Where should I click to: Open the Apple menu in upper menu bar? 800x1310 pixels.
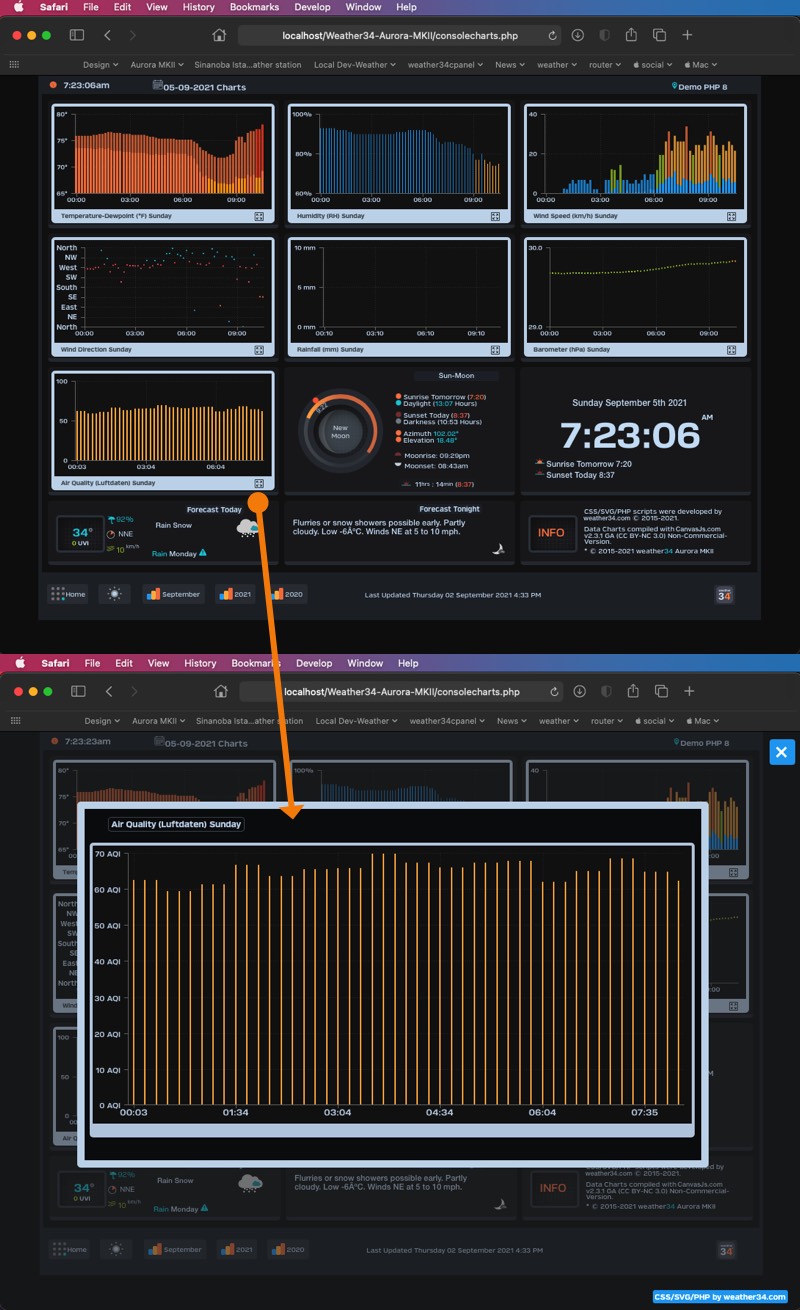pos(18,7)
